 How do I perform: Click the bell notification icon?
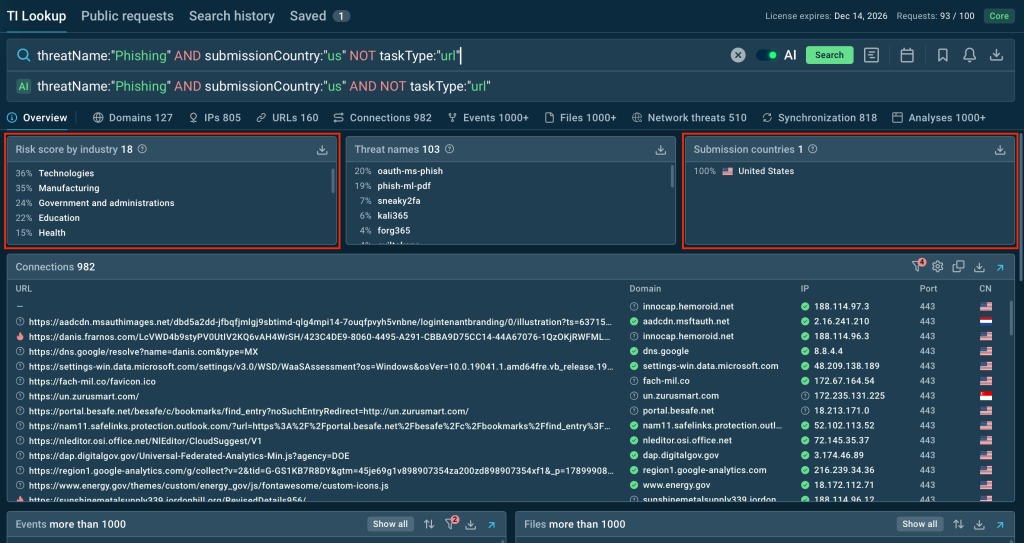tap(970, 56)
